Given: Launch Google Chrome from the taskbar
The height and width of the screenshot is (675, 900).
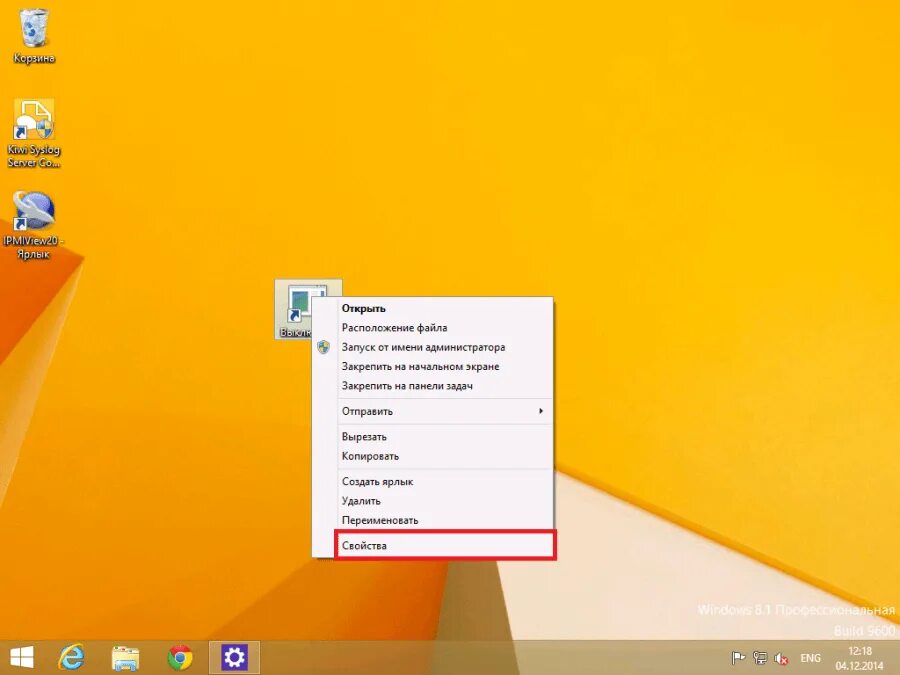Looking at the screenshot, I should coord(180,658).
